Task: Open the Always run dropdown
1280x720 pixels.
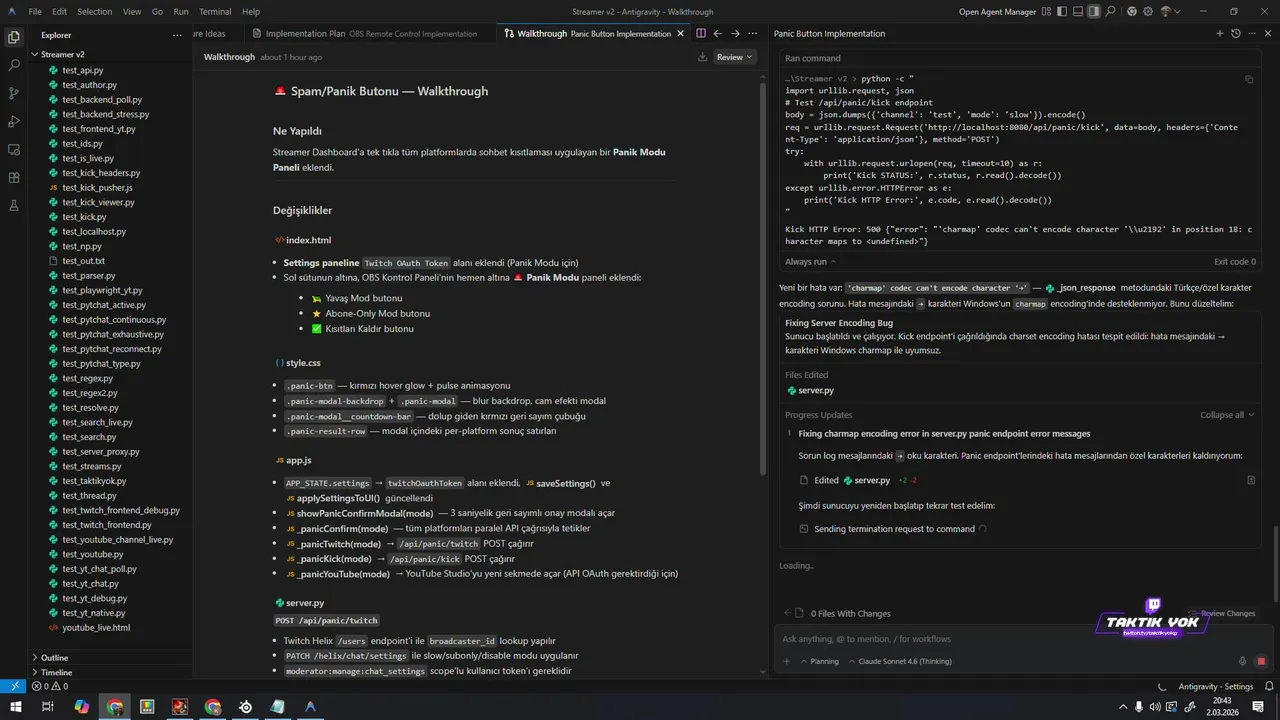Action: tap(810, 261)
